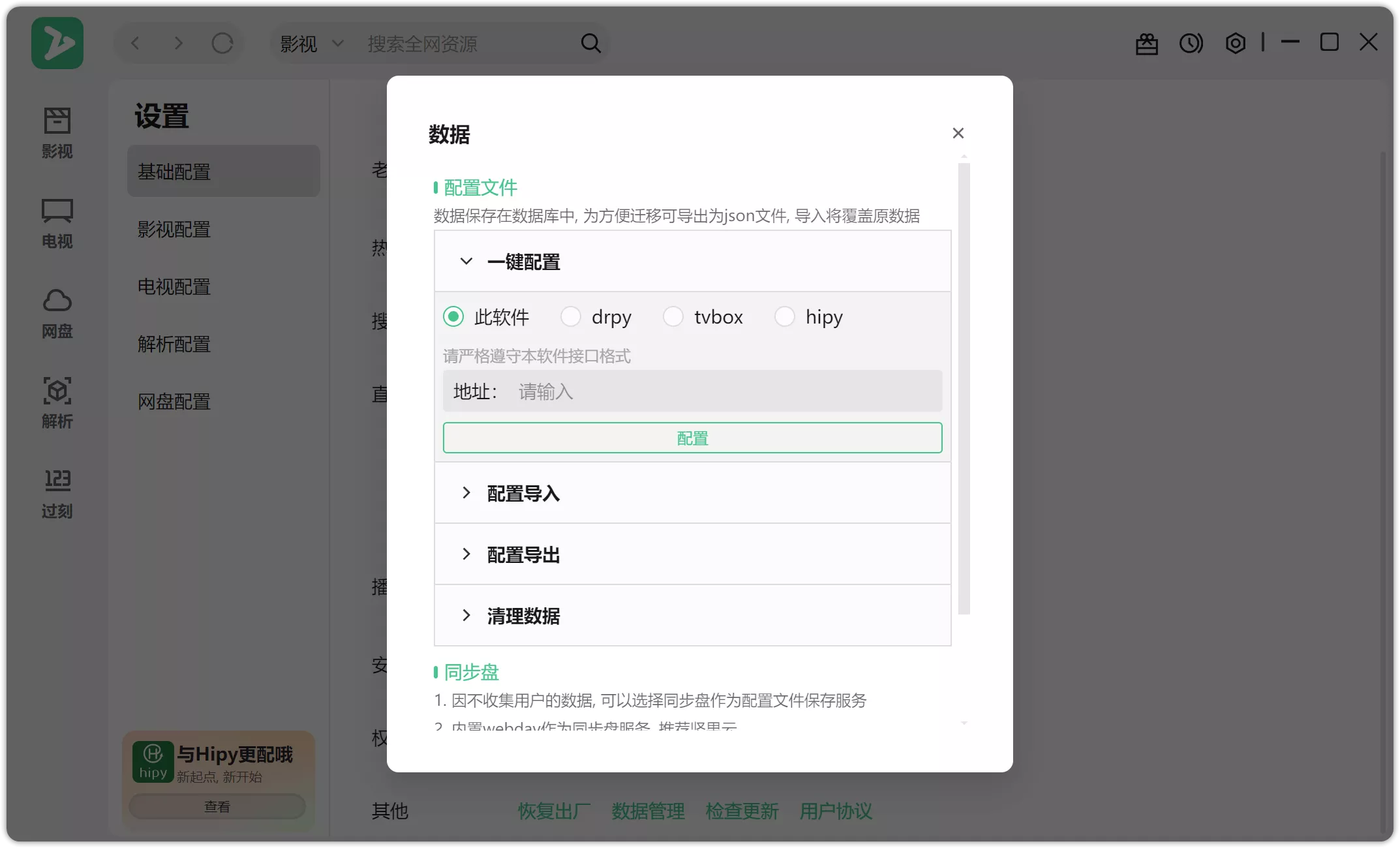Refresh the page with the reload icon
This screenshot has width=1400, height=848.
(222, 42)
